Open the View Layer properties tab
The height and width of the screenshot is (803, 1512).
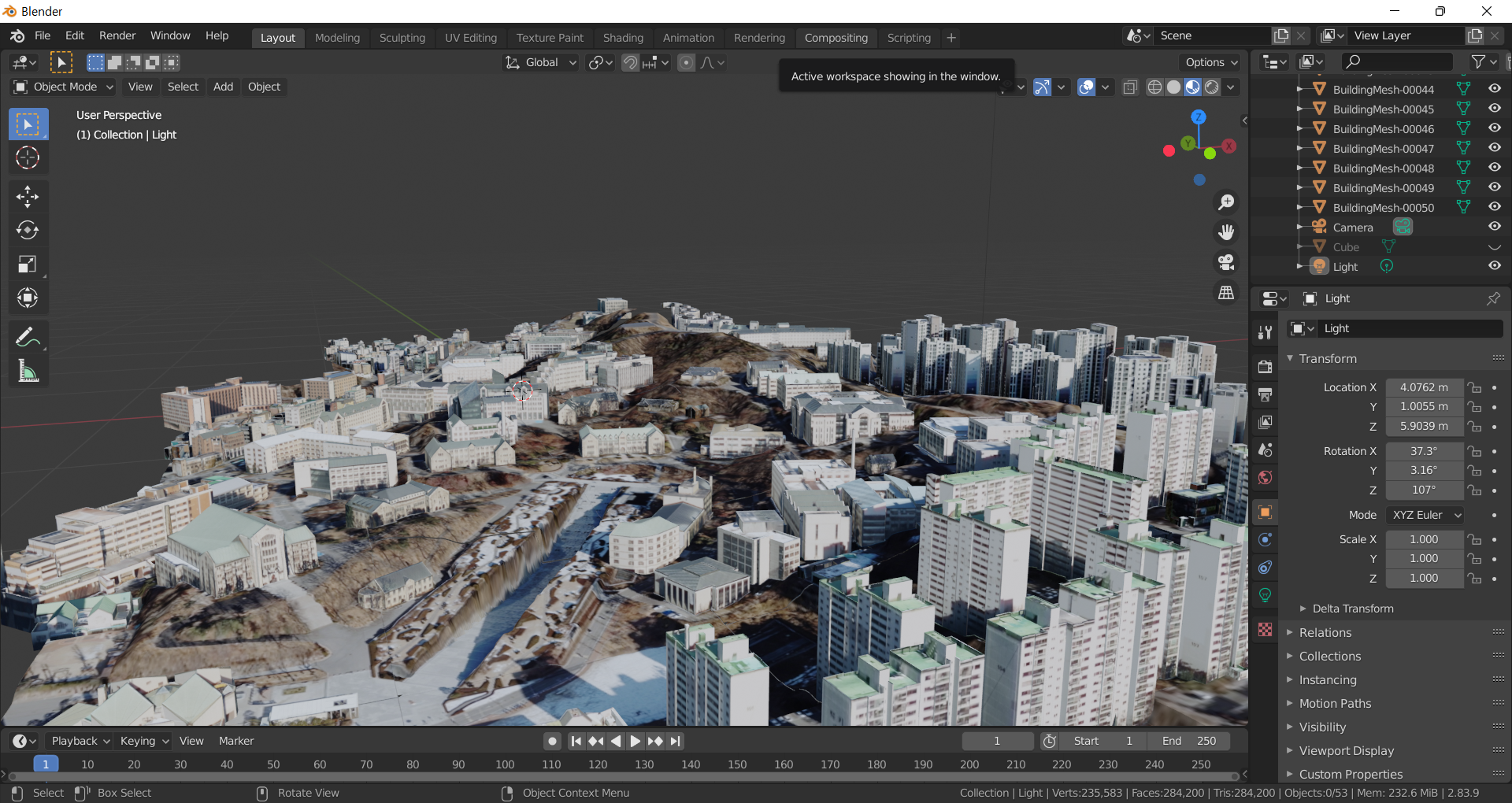click(1266, 422)
